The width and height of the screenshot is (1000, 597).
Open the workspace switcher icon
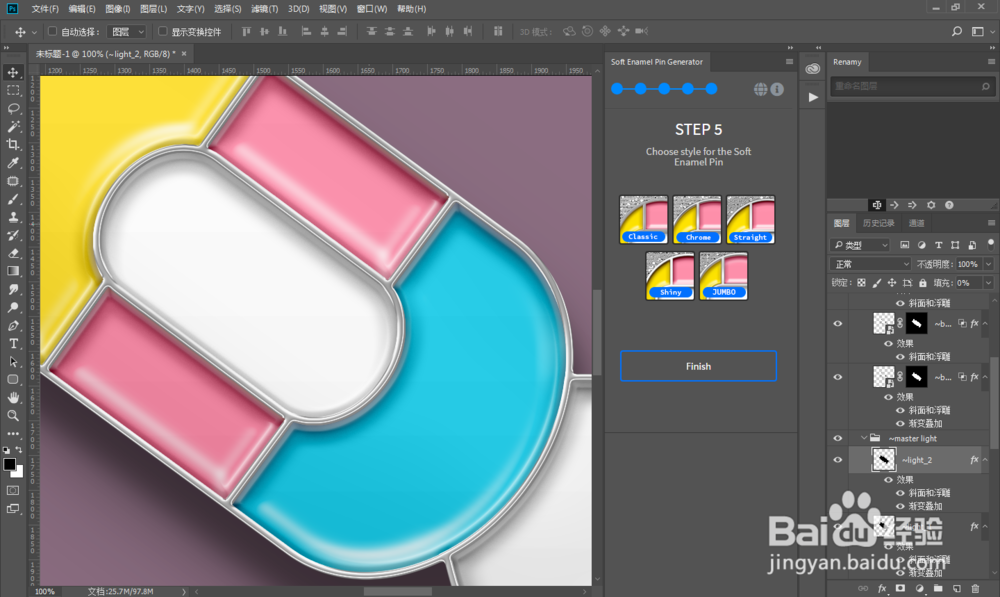978,31
